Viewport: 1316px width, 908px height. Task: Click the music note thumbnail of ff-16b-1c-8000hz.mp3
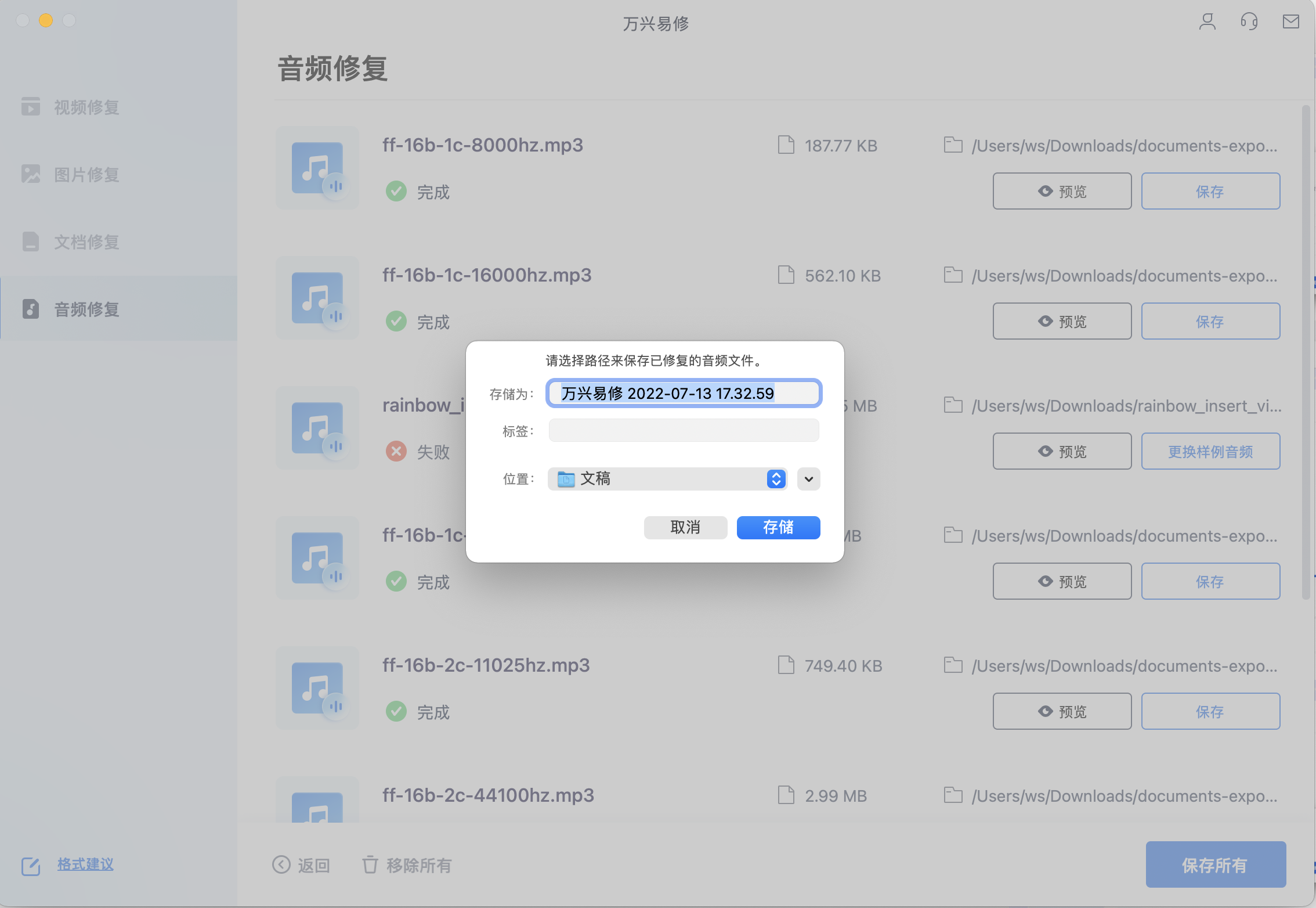coord(317,168)
